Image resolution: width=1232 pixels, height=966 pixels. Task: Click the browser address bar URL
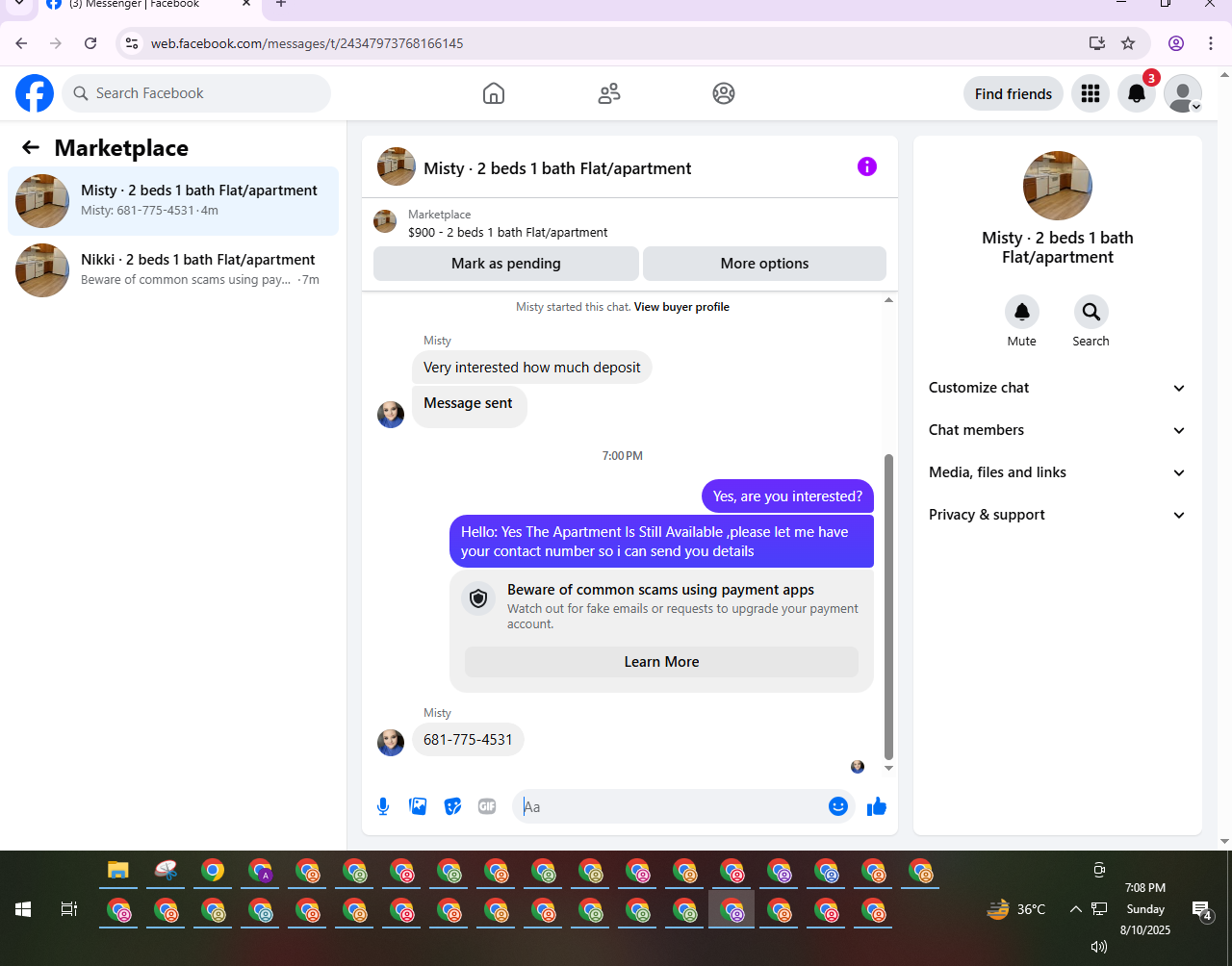tap(307, 43)
